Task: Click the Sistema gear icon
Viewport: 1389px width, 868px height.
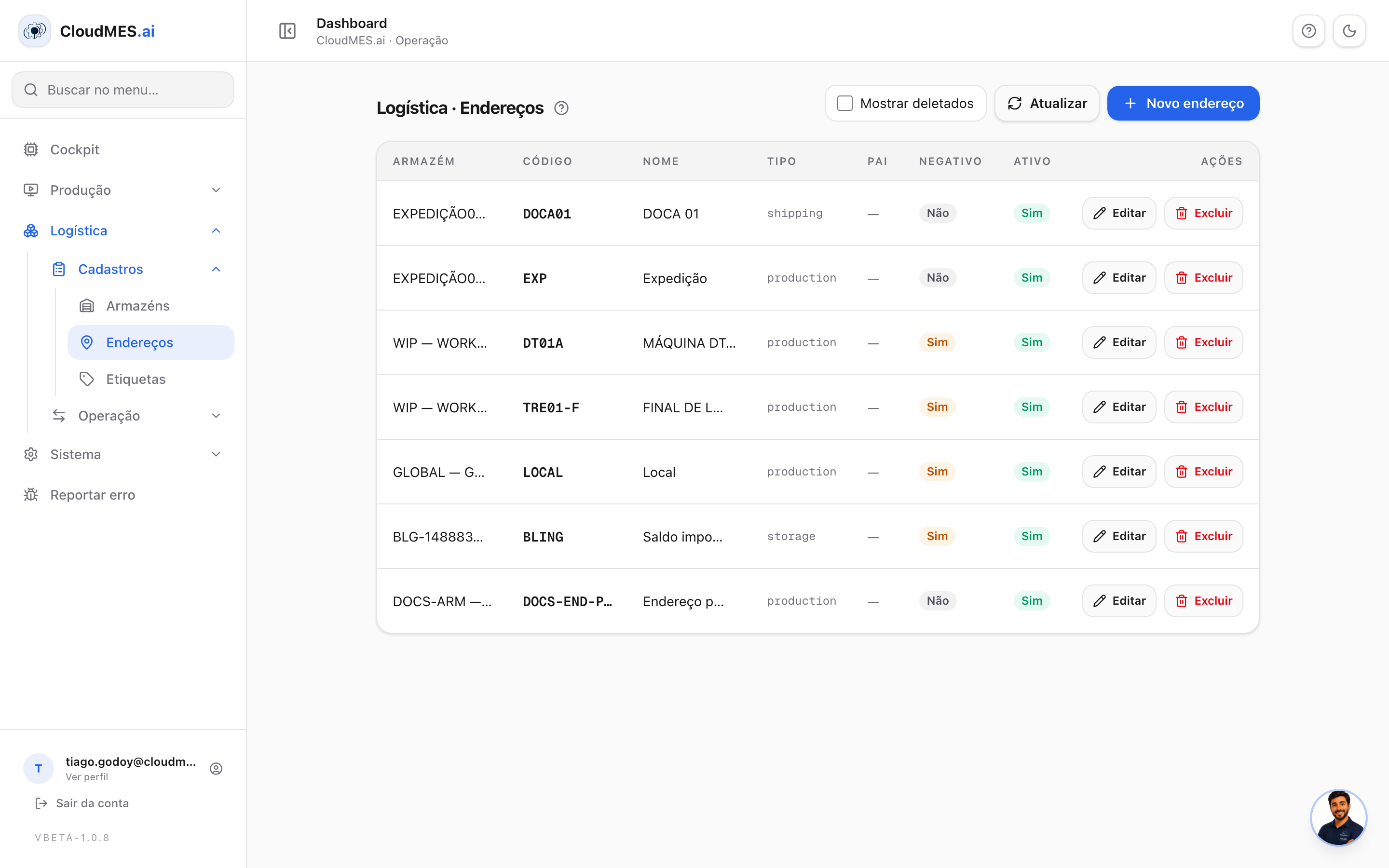Action: point(31,454)
